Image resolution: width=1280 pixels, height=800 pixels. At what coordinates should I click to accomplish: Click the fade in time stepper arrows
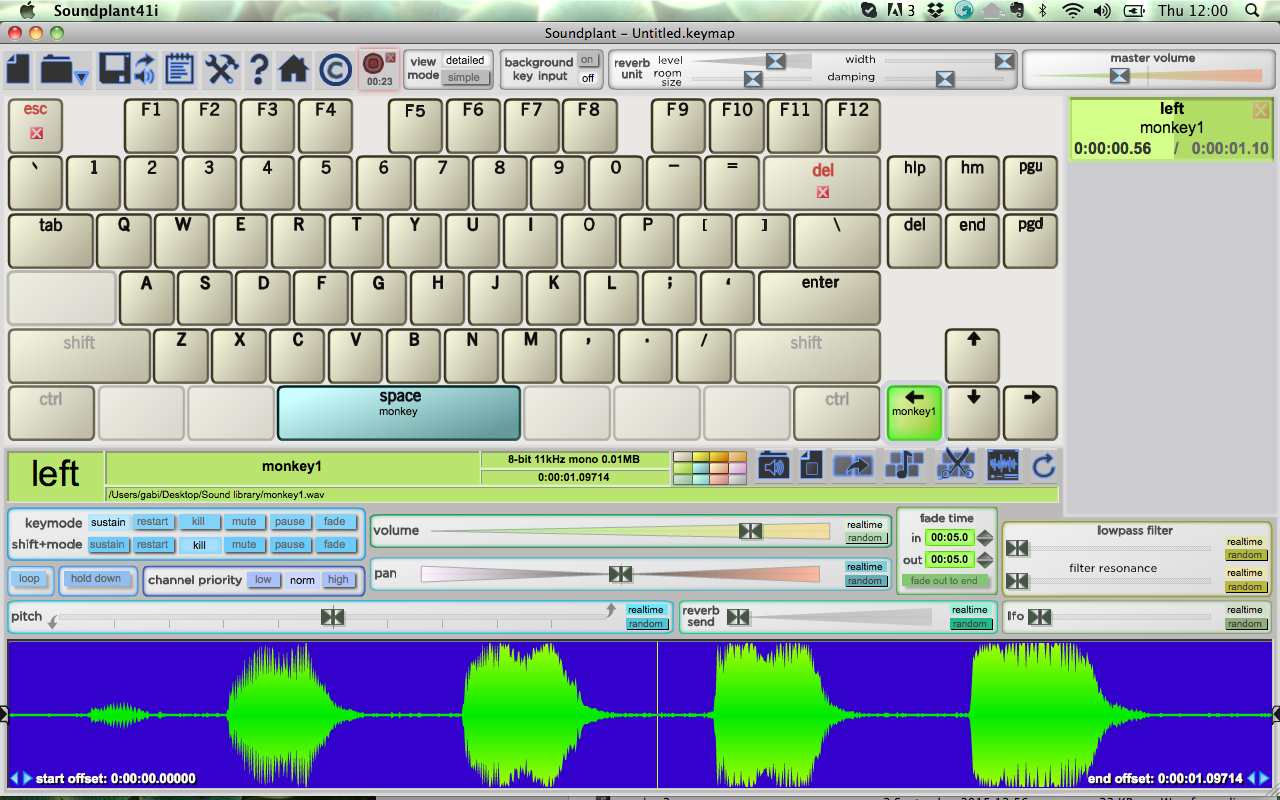985,538
